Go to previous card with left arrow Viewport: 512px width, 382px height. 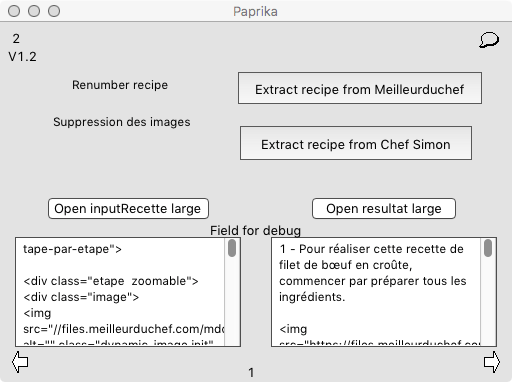coord(20,362)
